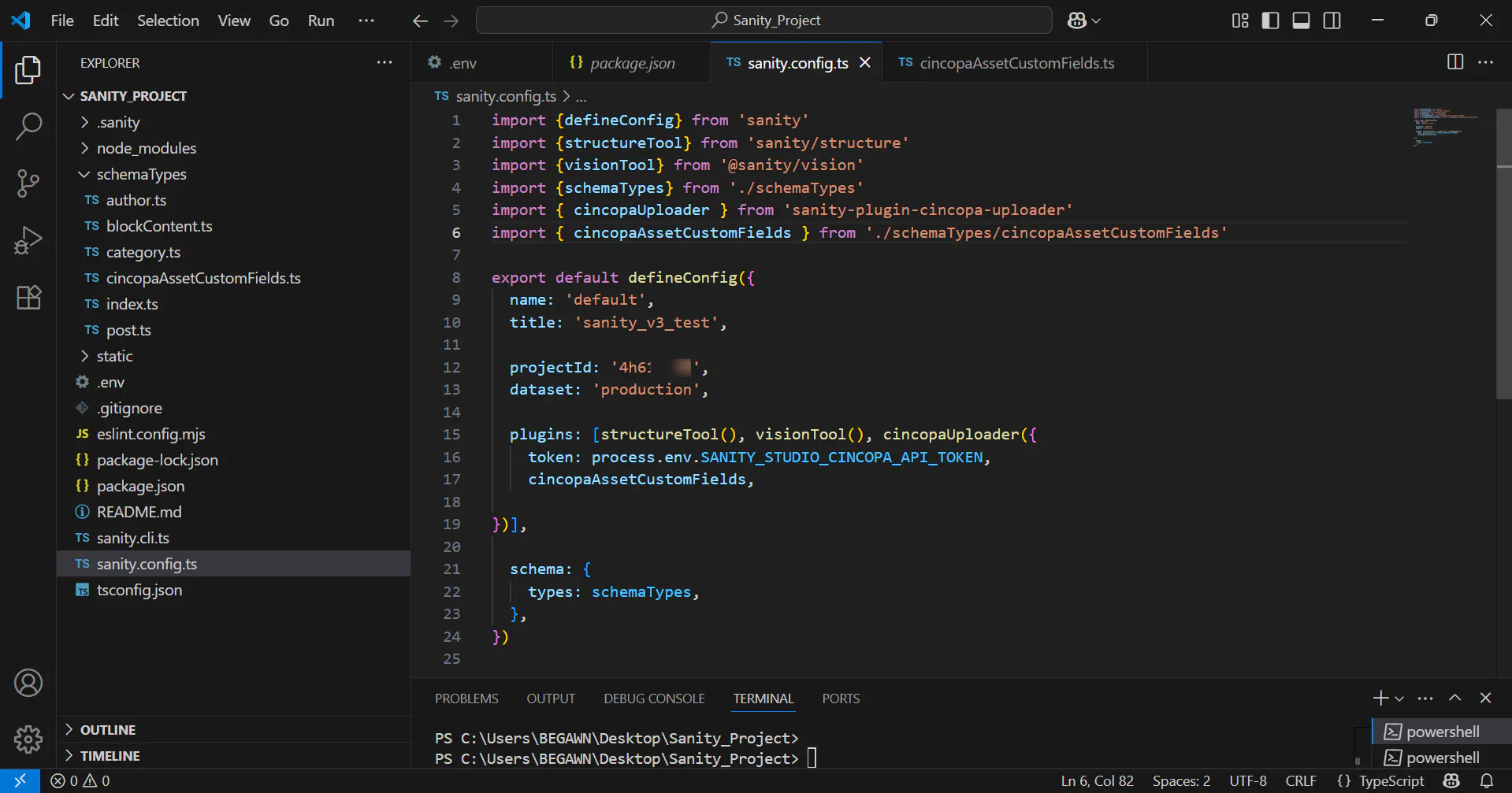
Task: Open Explorer views and more actions
Action: click(385, 62)
